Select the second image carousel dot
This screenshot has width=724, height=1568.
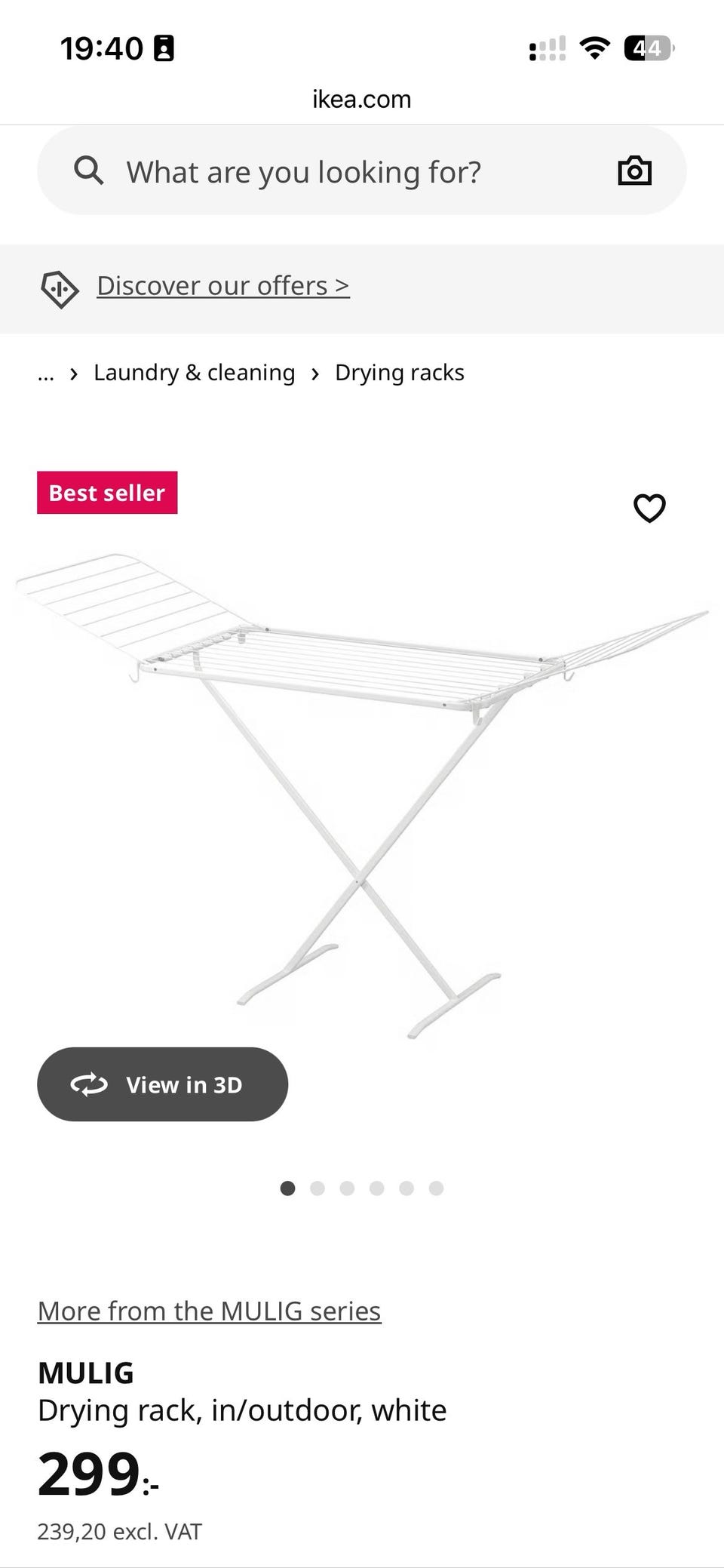tap(318, 1188)
